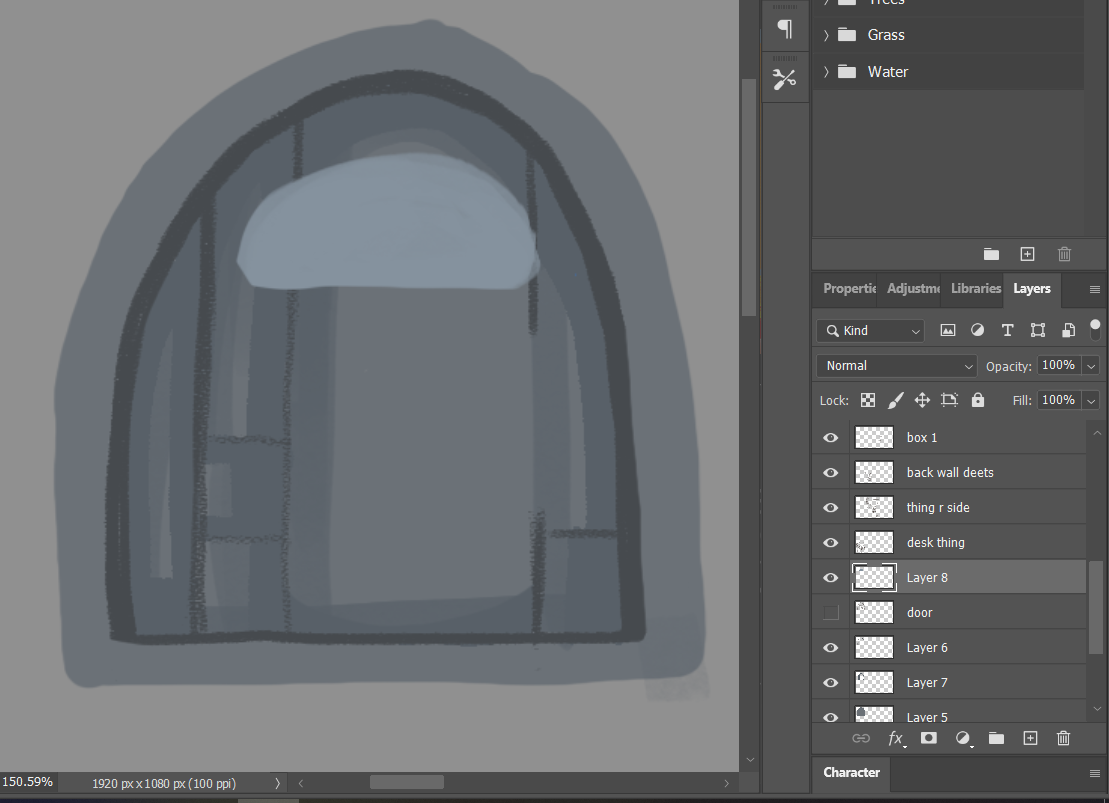Image resolution: width=1109 pixels, height=803 pixels.
Task: Switch to the Adjustments tab
Action: tap(913, 289)
